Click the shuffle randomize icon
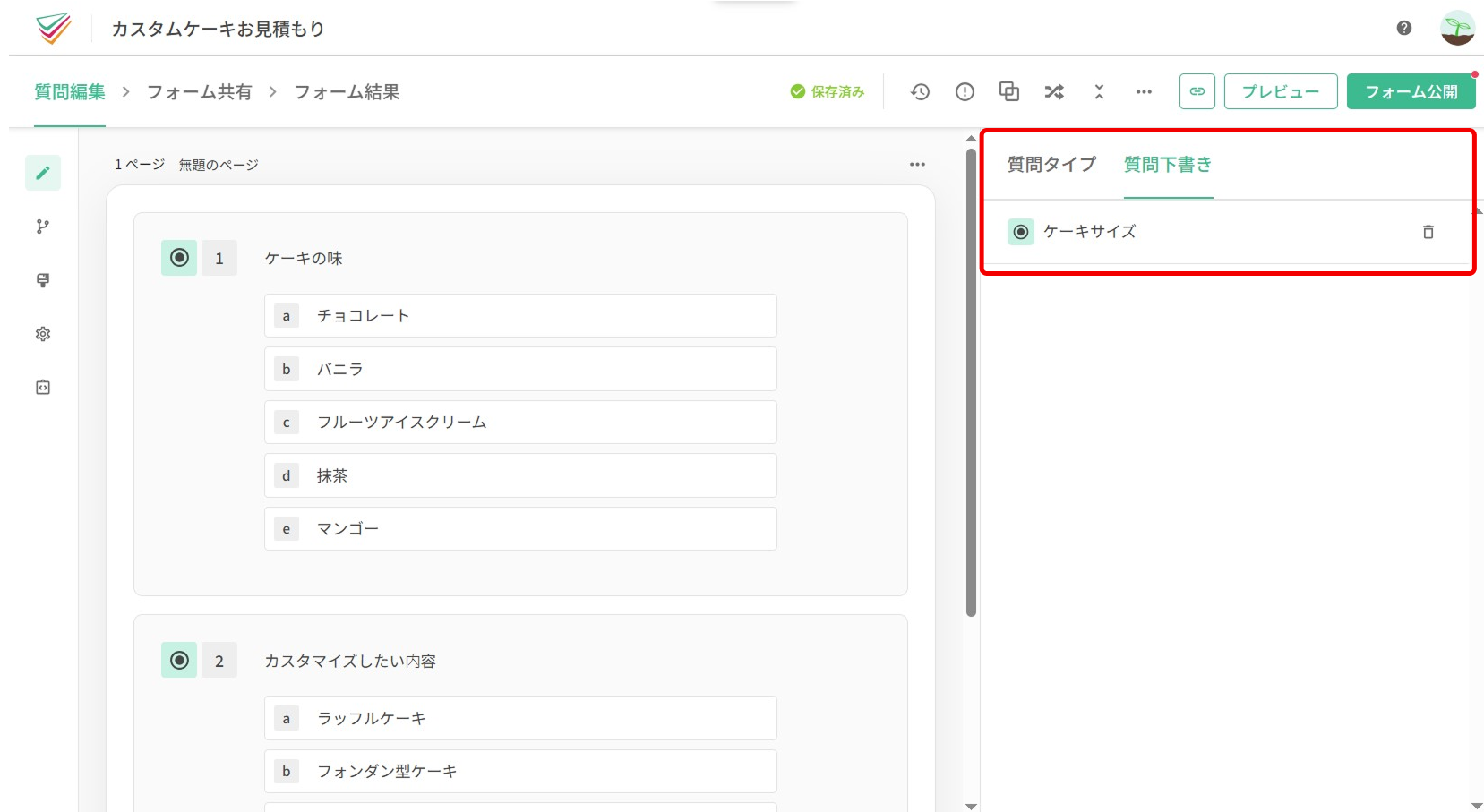This screenshot has width=1484, height=812. pyautogui.click(x=1054, y=91)
